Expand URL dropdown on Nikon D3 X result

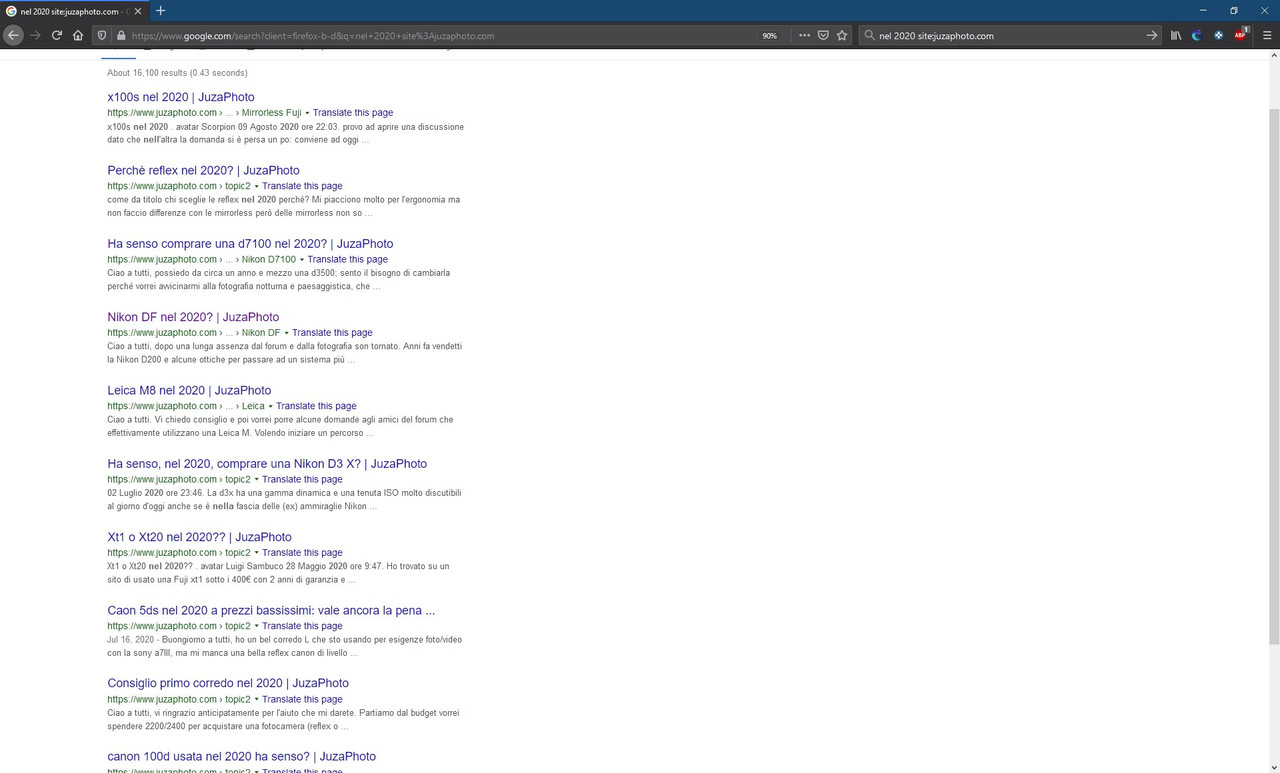point(256,480)
